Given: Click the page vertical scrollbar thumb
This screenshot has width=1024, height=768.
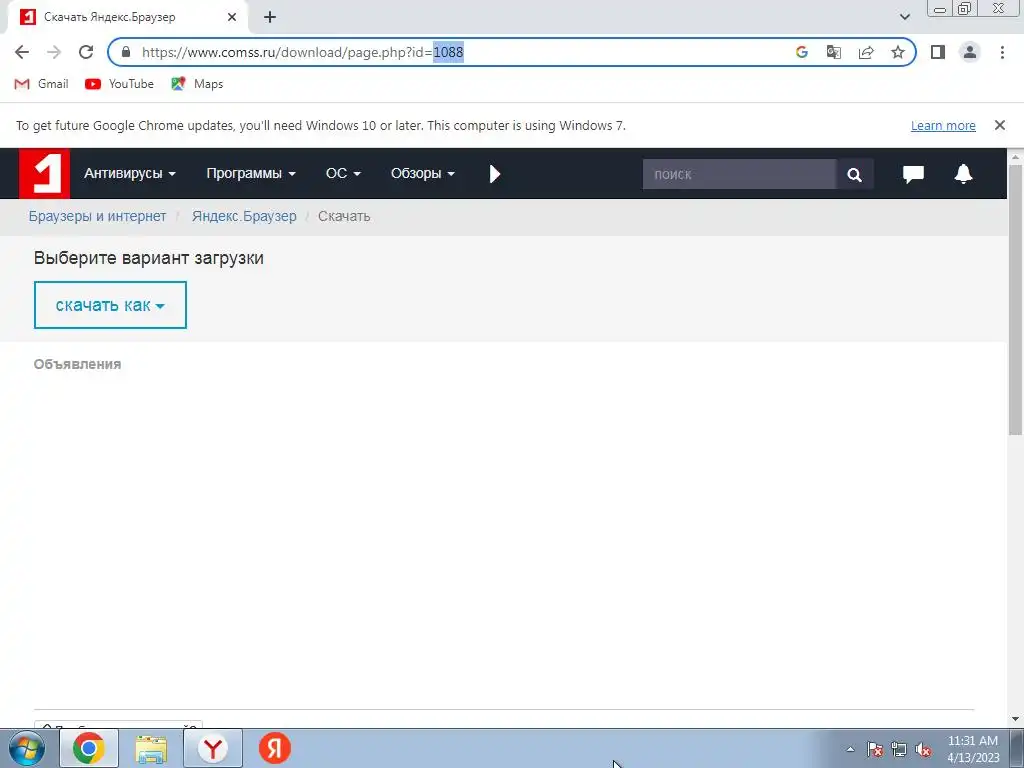Looking at the screenshot, I should 1015,298.
